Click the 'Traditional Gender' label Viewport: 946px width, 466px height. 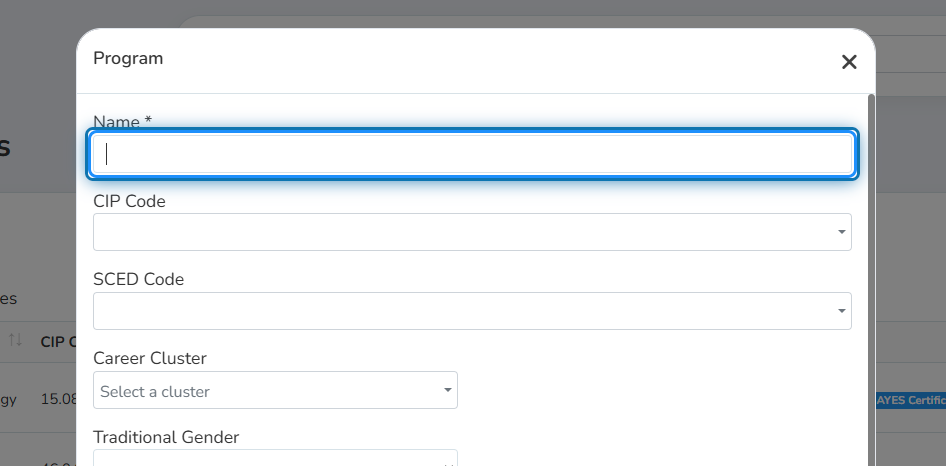coord(166,437)
